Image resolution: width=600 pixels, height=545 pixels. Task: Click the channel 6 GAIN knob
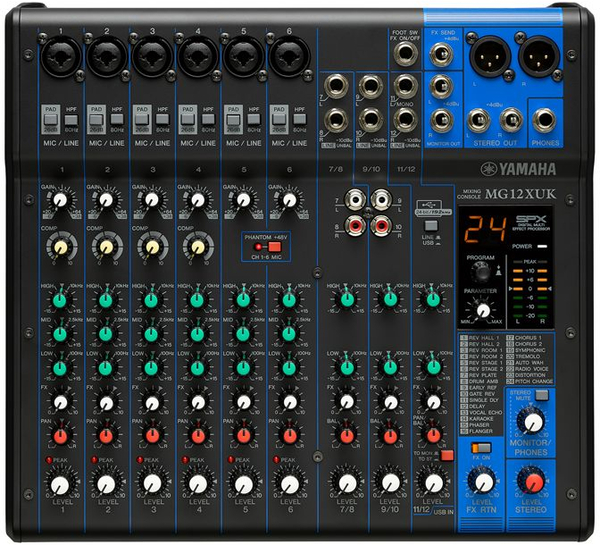(289, 200)
